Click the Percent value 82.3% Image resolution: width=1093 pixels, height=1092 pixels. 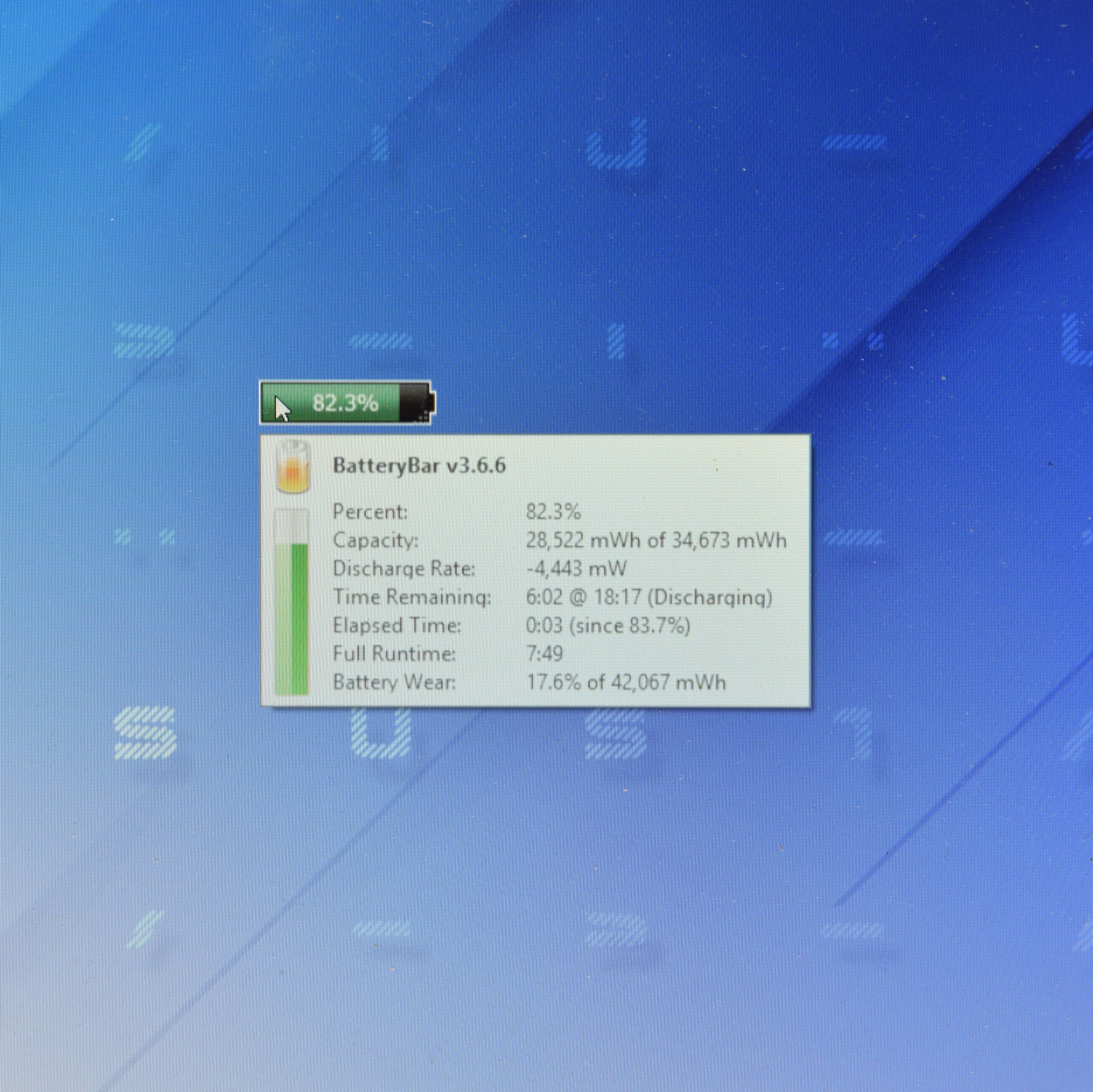click(x=553, y=512)
